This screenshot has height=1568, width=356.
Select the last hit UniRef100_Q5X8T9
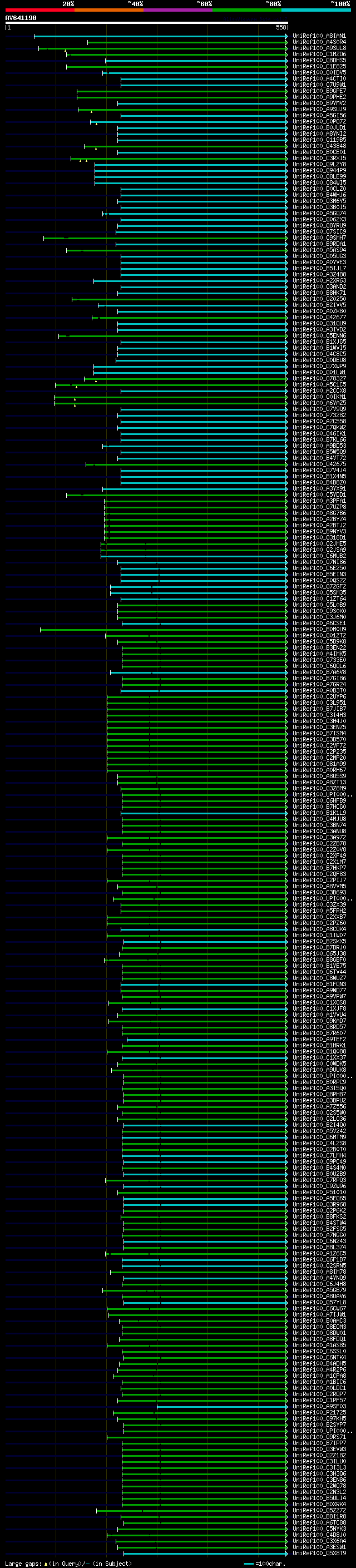pyautogui.click(x=319, y=1553)
